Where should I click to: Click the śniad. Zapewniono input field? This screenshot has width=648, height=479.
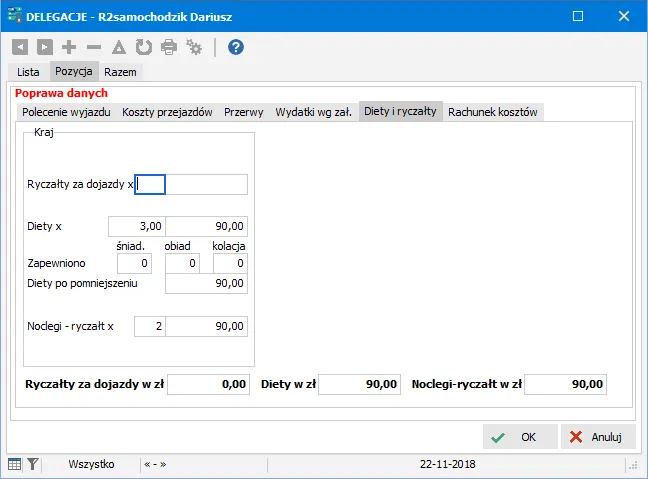tap(134, 263)
